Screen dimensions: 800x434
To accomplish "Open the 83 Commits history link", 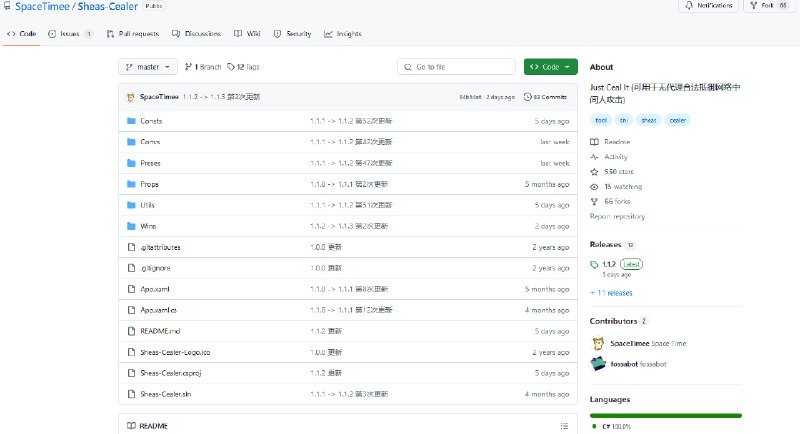I will click(545, 97).
